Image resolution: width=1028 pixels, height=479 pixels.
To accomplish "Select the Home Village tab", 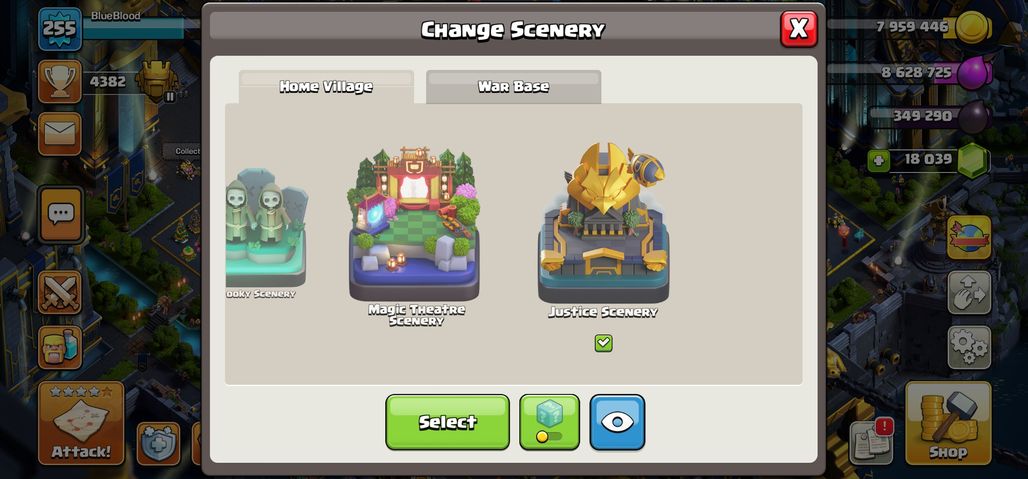I will (326, 86).
